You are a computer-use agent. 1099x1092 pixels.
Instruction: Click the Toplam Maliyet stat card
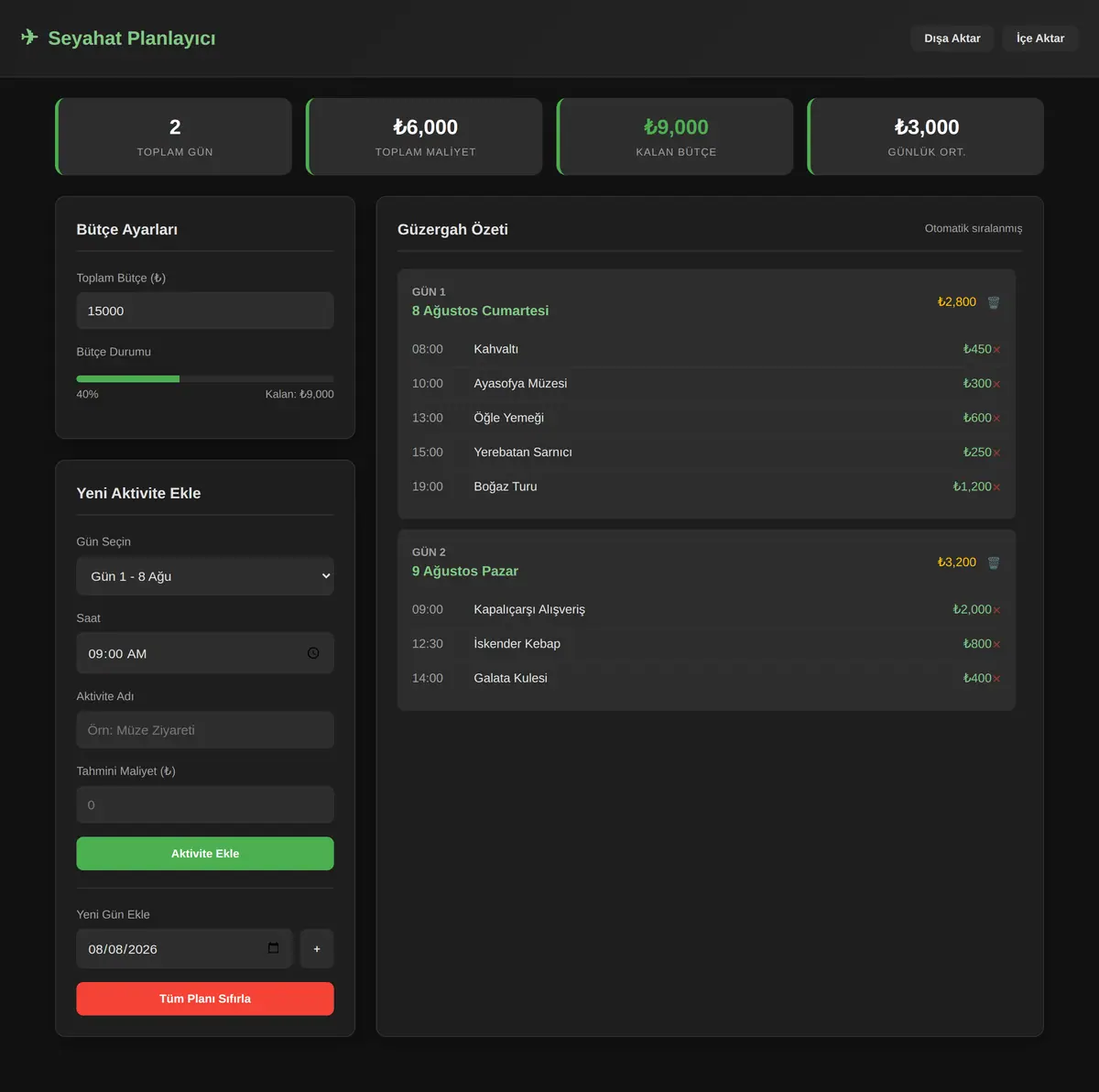coord(425,136)
